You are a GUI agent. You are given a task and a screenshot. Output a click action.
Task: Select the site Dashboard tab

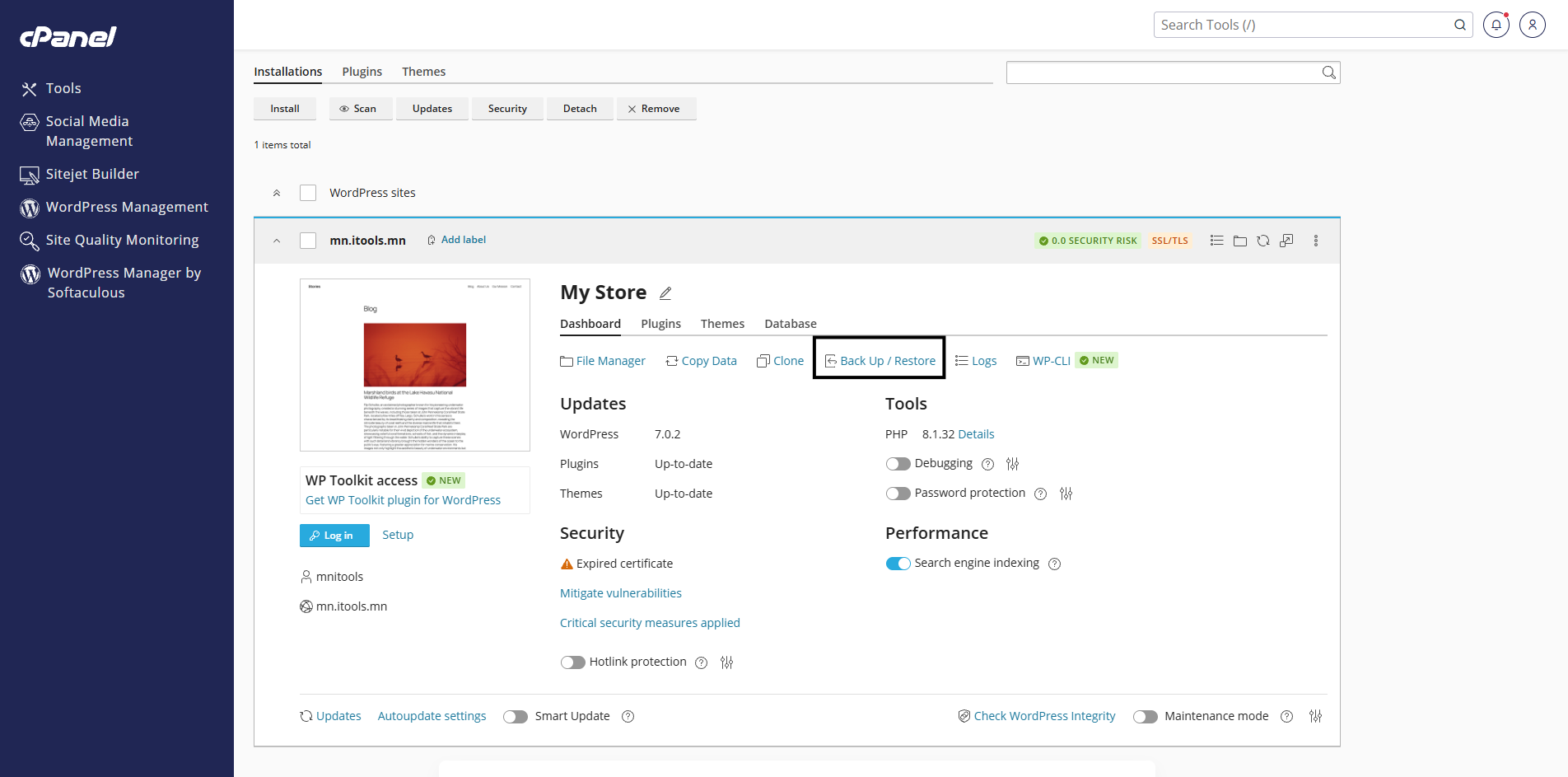point(590,324)
